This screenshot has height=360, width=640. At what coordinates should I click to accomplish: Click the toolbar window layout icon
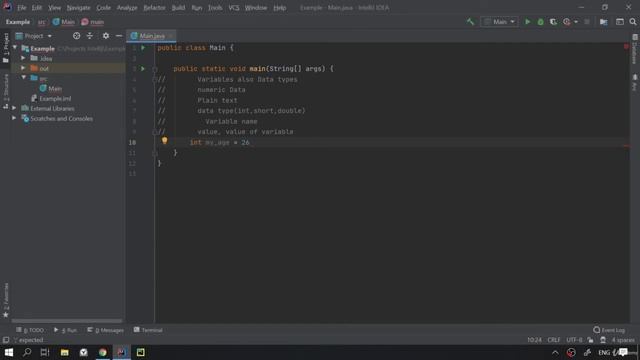coord(620,22)
